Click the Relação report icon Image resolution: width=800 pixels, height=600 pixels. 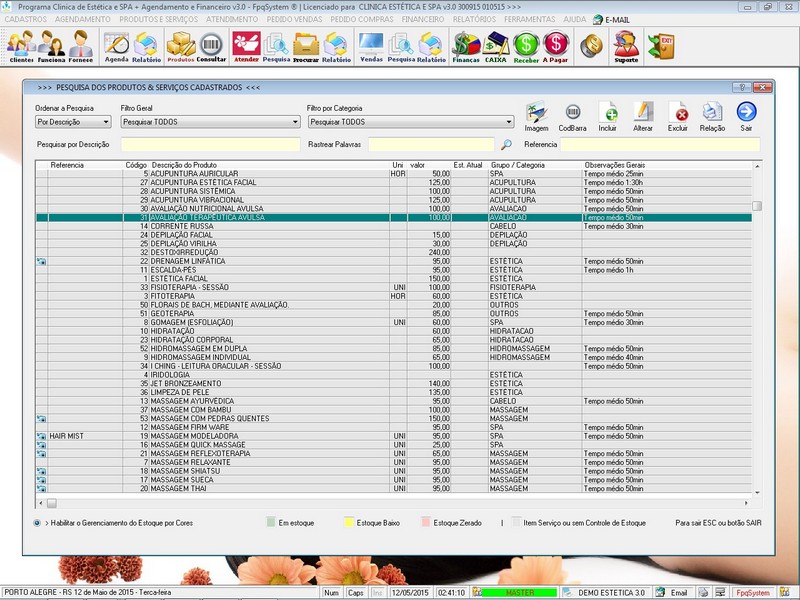tap(712, 116)
